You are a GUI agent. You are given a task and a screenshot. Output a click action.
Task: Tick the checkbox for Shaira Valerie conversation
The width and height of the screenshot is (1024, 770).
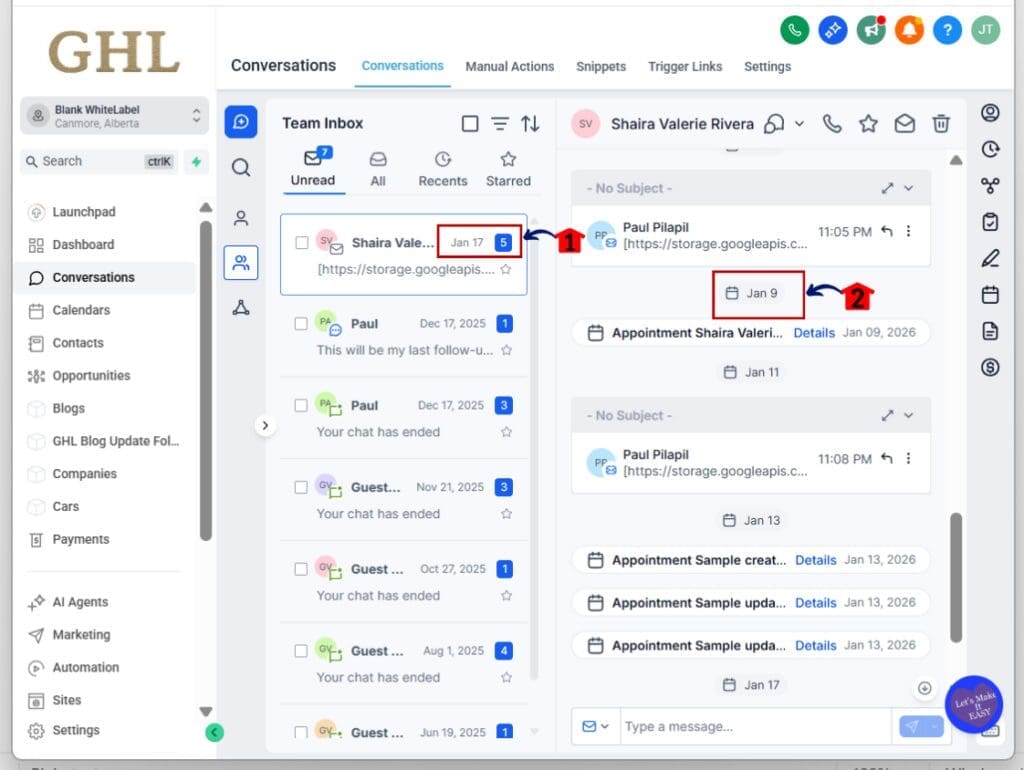tap(302, 242)
